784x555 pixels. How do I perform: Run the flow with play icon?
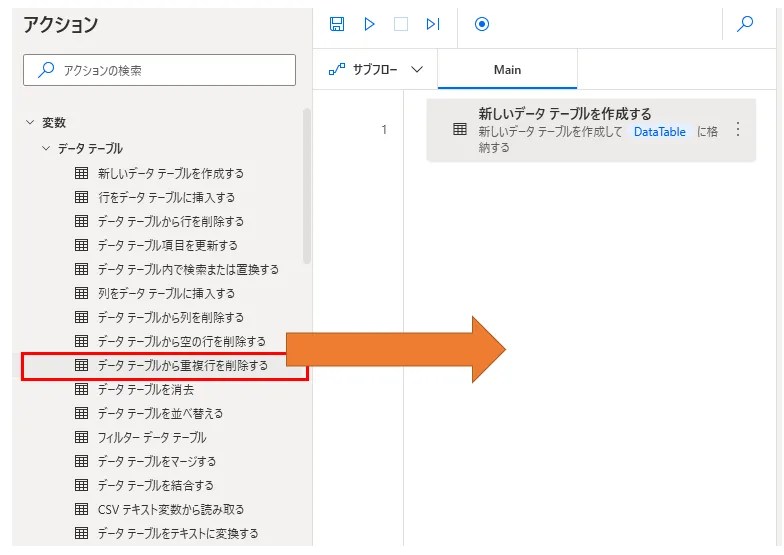(369, 24)
